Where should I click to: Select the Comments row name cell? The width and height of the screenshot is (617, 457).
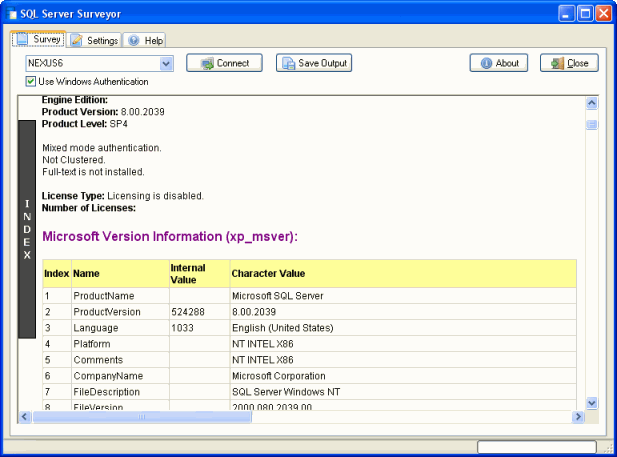pos(120,360)
